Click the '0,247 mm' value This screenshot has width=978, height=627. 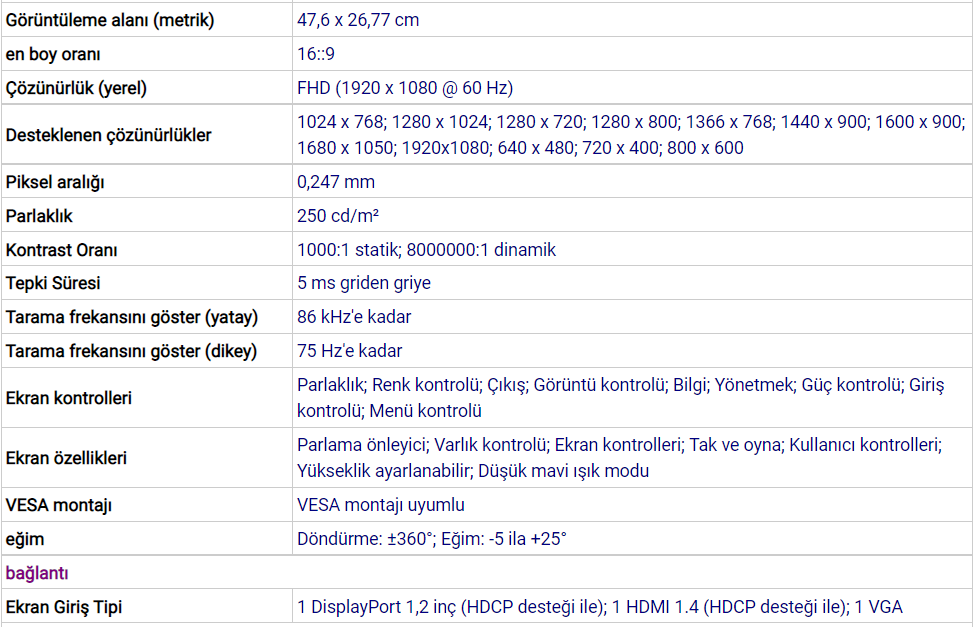click(336, 182)
